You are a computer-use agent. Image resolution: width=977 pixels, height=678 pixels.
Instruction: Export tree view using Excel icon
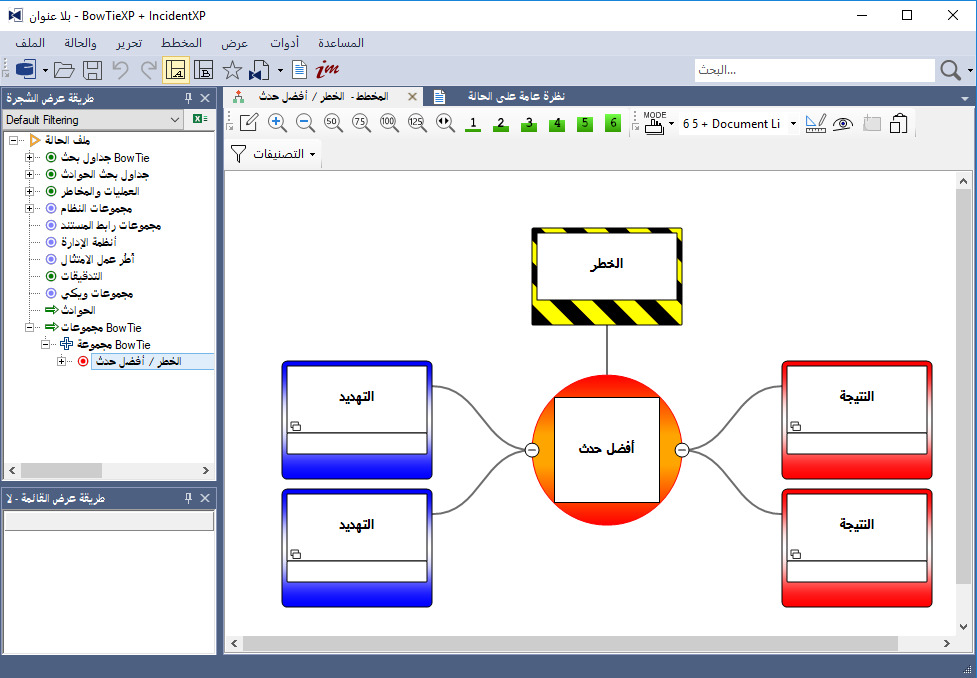tap(200, 120)
